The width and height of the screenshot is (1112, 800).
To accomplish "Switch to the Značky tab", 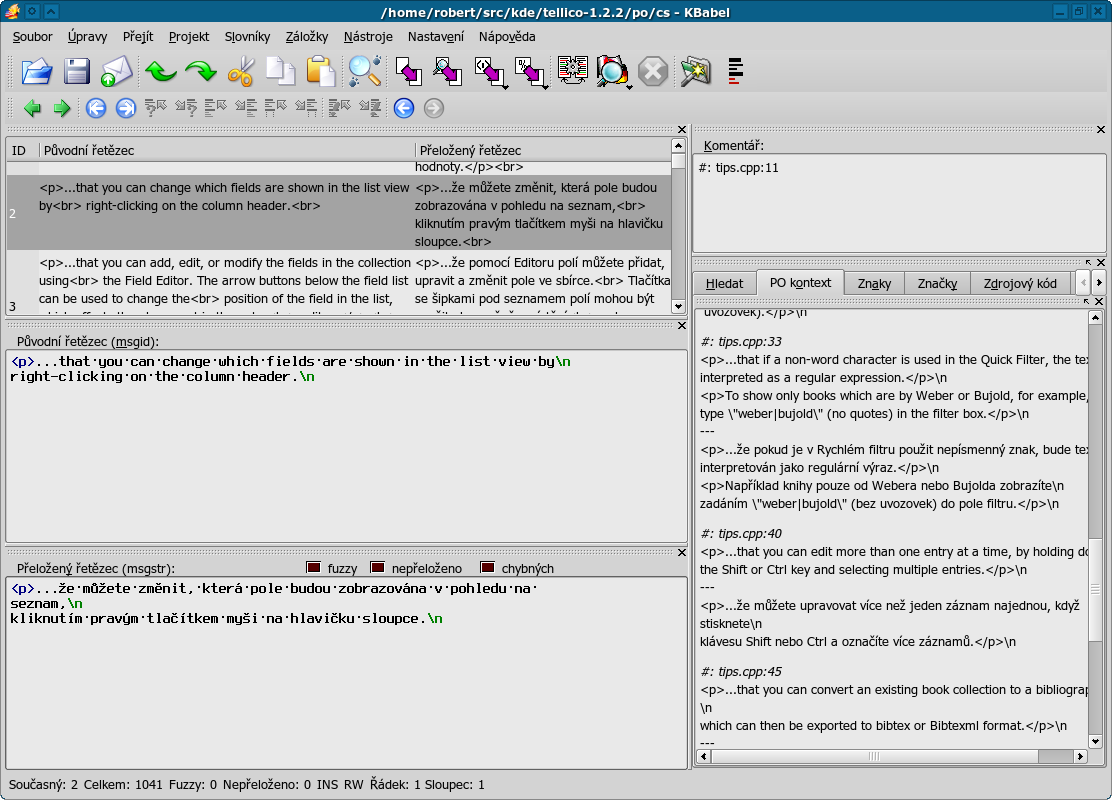I will coord(937,284).
